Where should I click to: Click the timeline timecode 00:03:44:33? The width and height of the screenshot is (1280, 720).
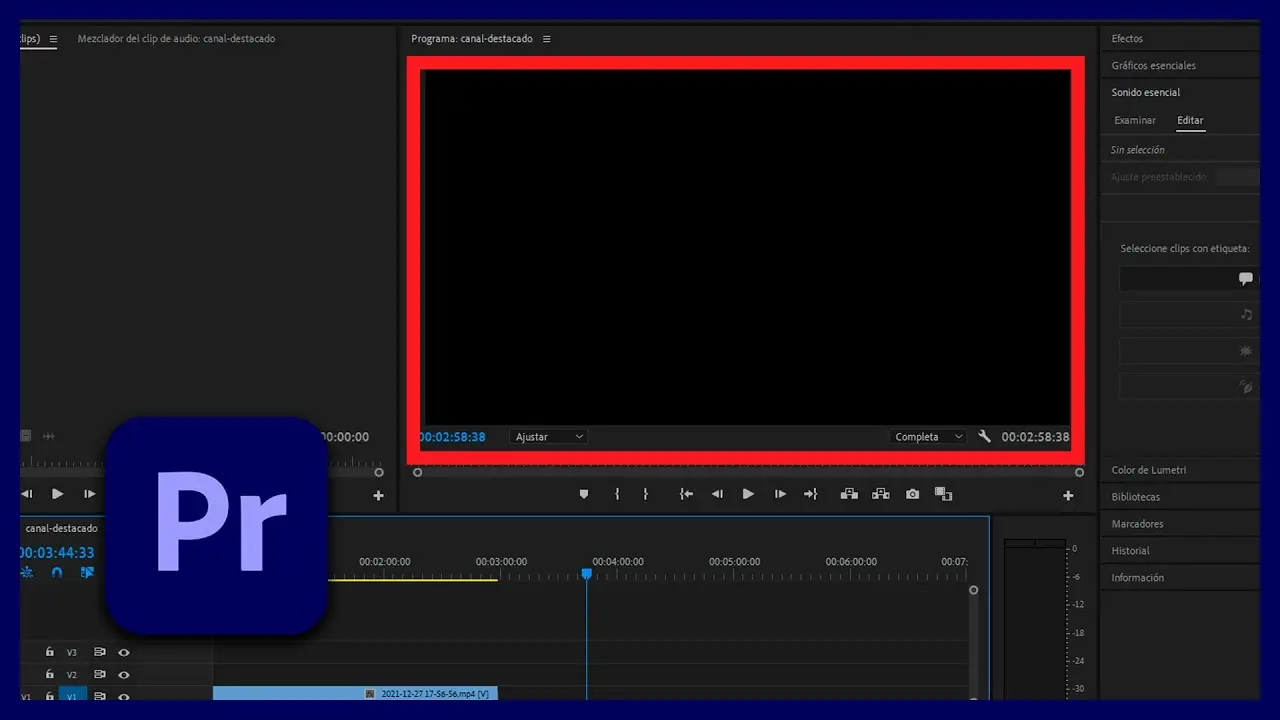(57, 552)
